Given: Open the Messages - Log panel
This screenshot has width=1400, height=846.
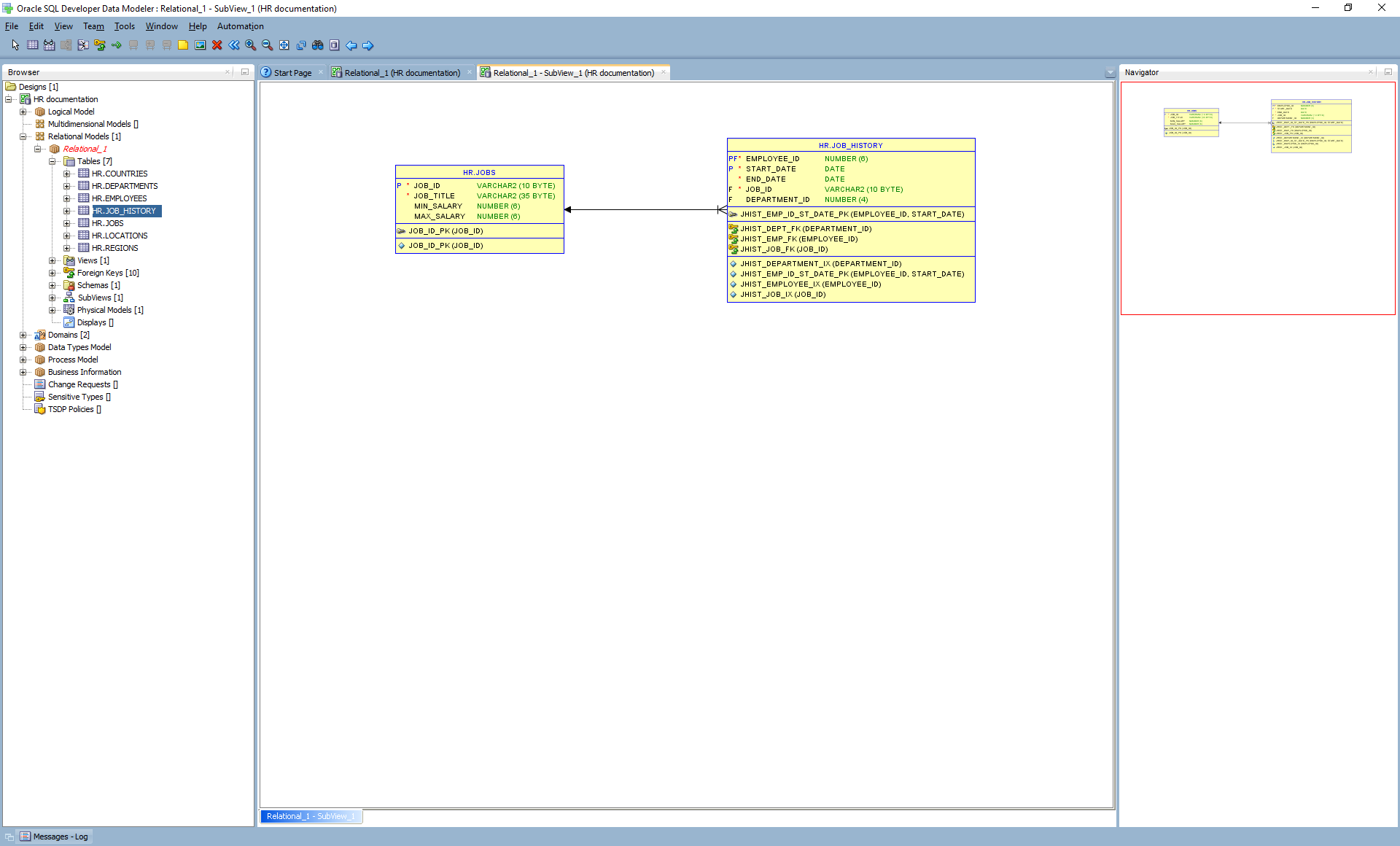Looking at the screenshot, I should pyautogui.click(x=60, y=837).
